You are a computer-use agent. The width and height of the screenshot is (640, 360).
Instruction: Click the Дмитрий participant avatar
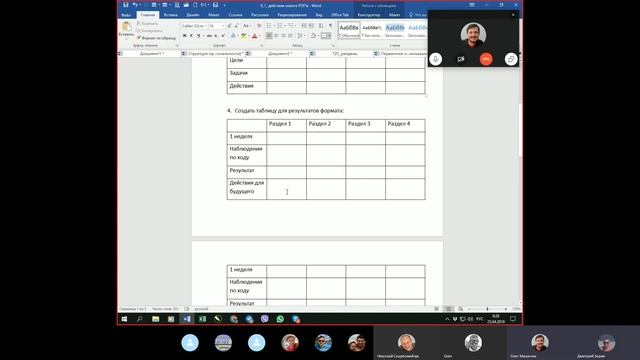click(x=606, y=343)
